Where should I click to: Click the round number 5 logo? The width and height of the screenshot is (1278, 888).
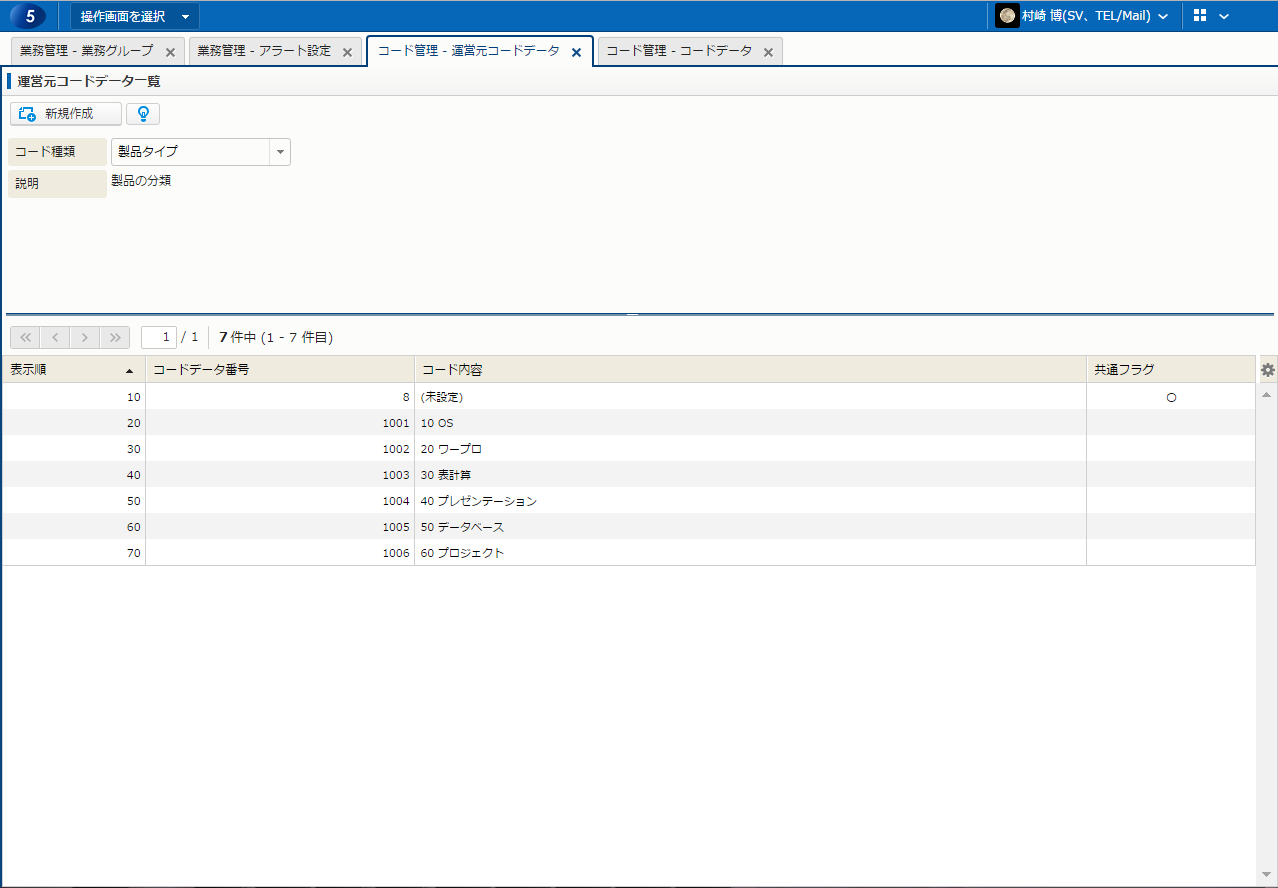click(29, 16)
